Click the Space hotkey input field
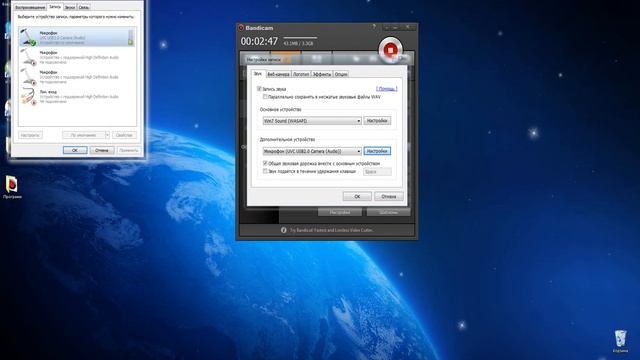 point(377,172)
